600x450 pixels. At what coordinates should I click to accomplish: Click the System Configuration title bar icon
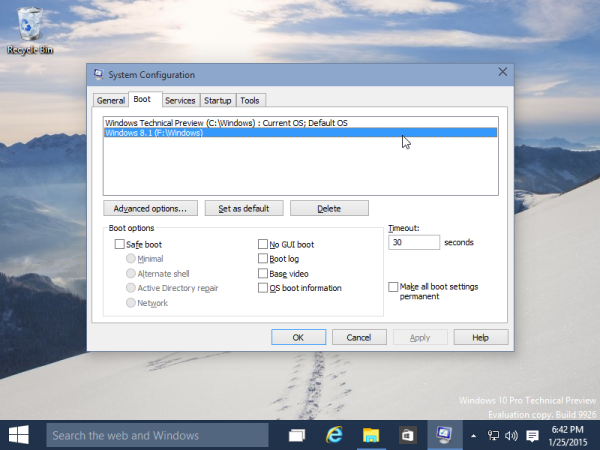tap(98, 74)
